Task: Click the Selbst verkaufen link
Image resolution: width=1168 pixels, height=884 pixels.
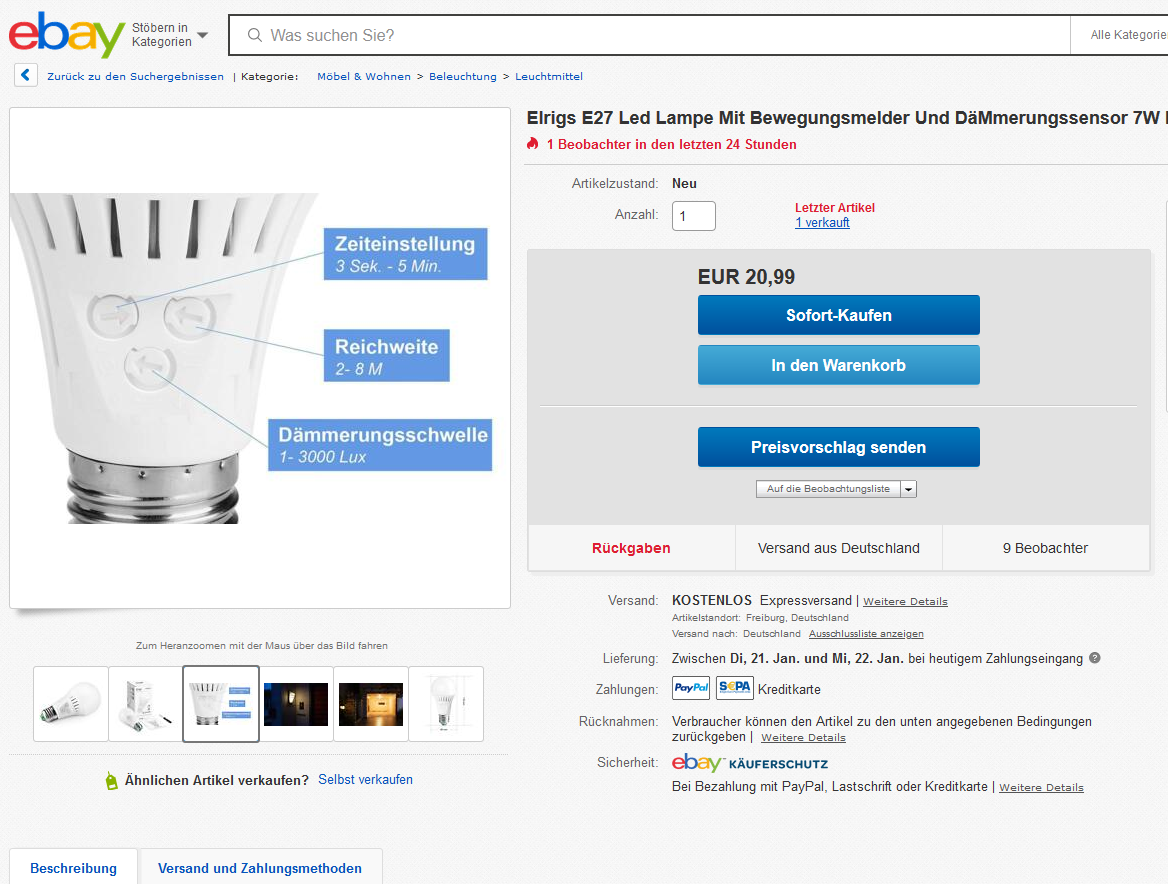Action: point(365,780)
